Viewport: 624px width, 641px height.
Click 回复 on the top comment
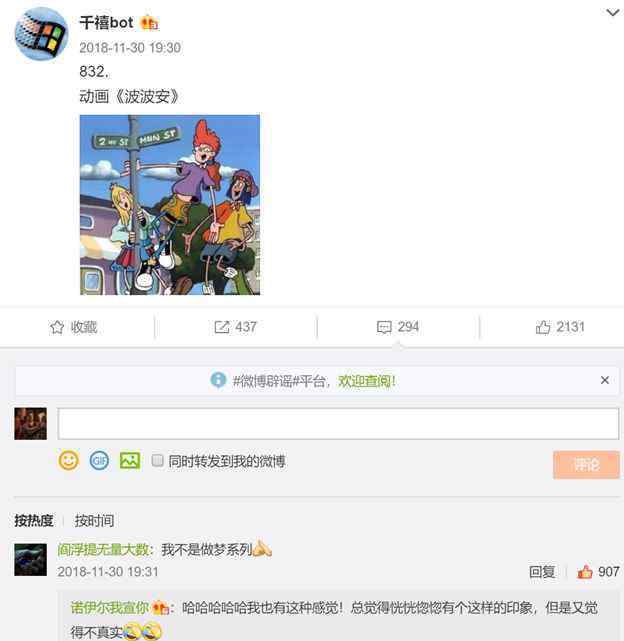pyautogui.click(x=542, y=572)
